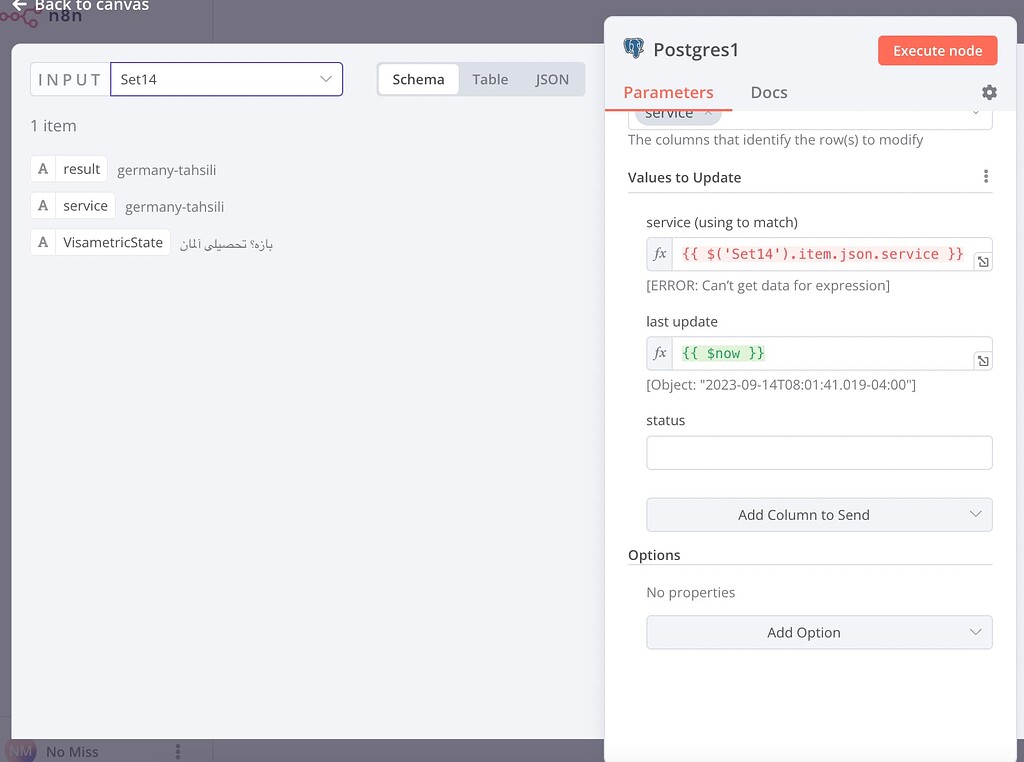Viewport: 1024px width, 762px height.
Task: Click the string type icon next to VisametricState
Action: coord(42,242)
